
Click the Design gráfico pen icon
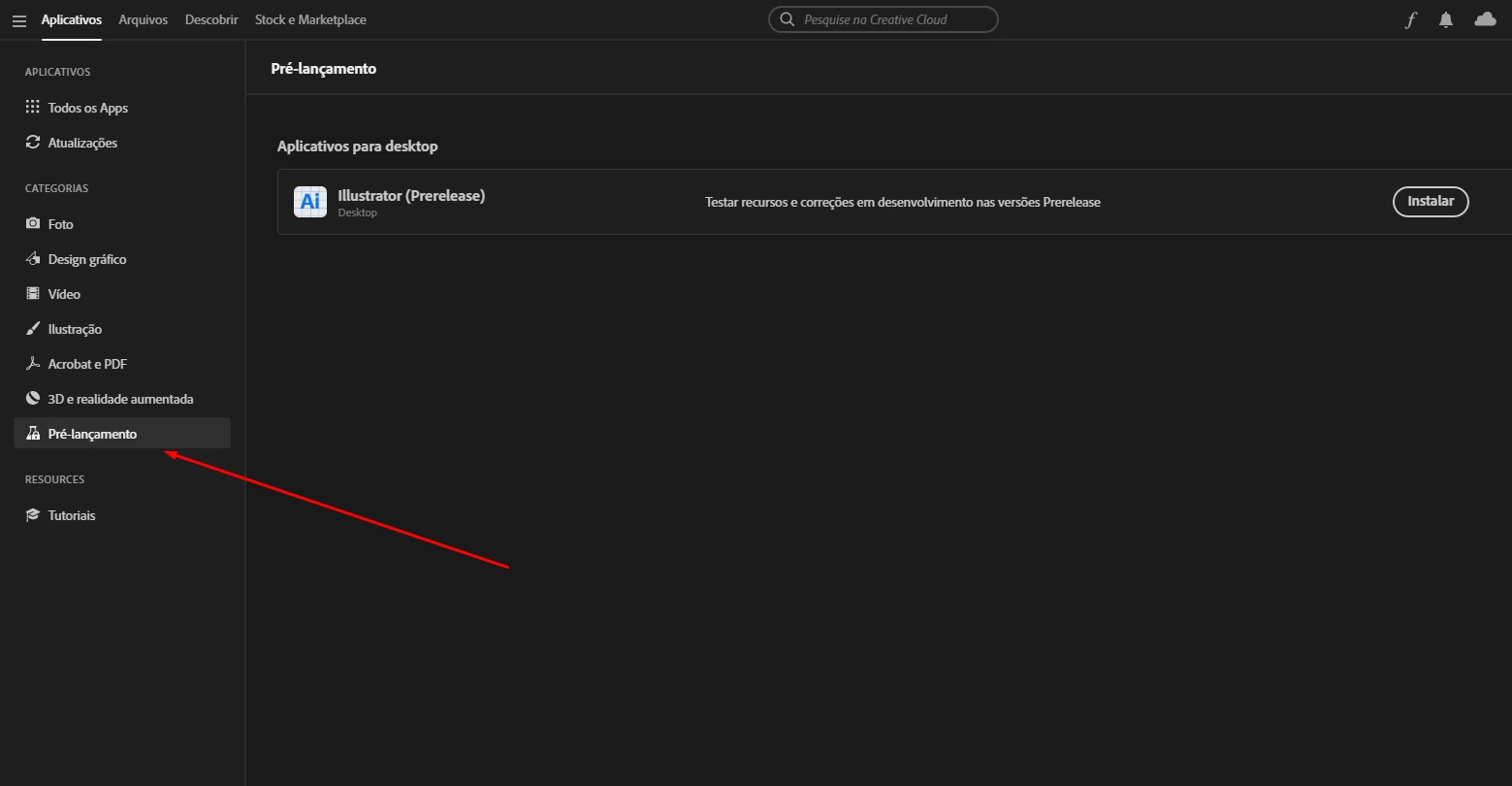[x=32, y=259]
